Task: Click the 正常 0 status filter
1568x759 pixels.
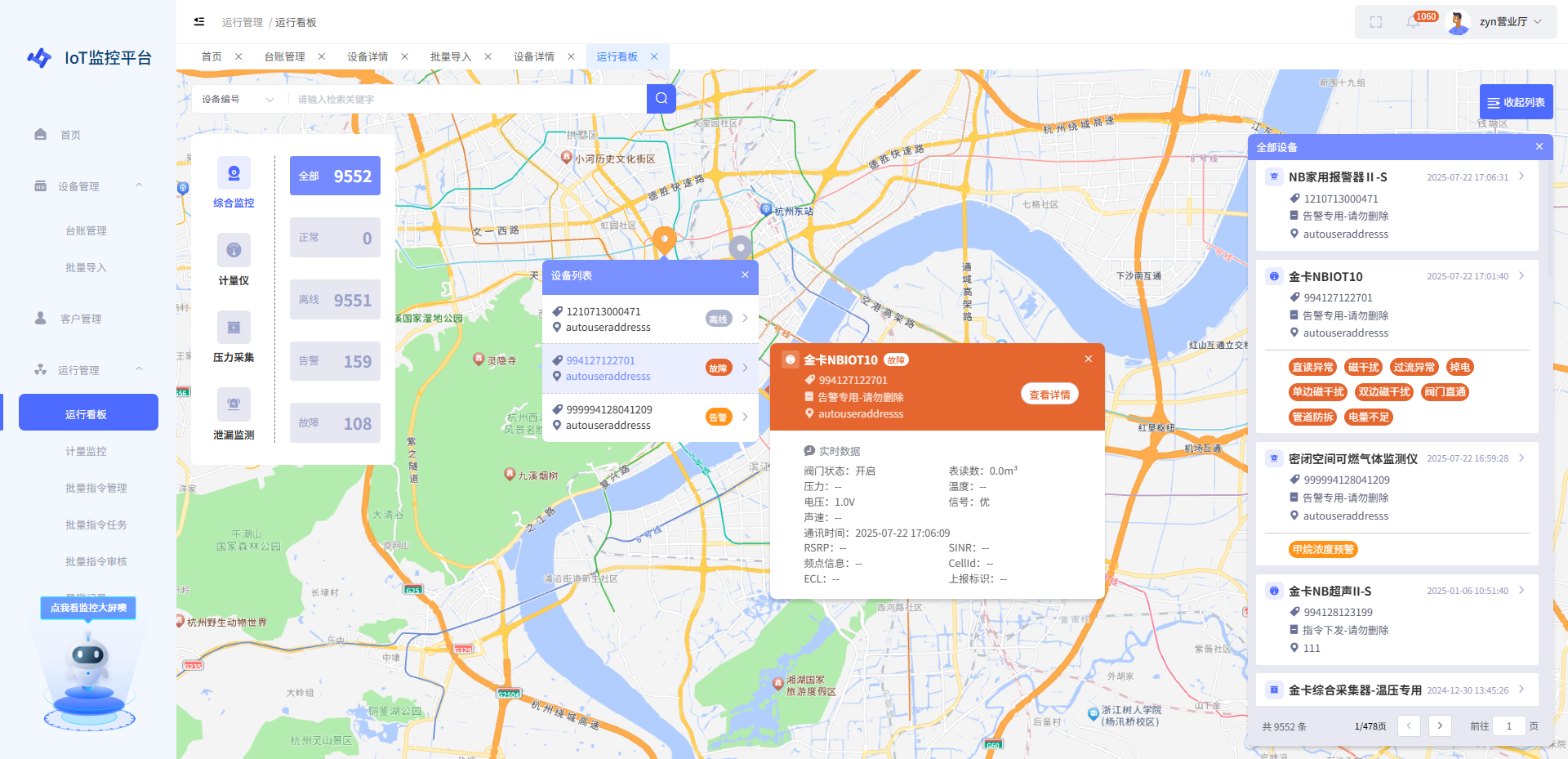Action: coord(335,238)
